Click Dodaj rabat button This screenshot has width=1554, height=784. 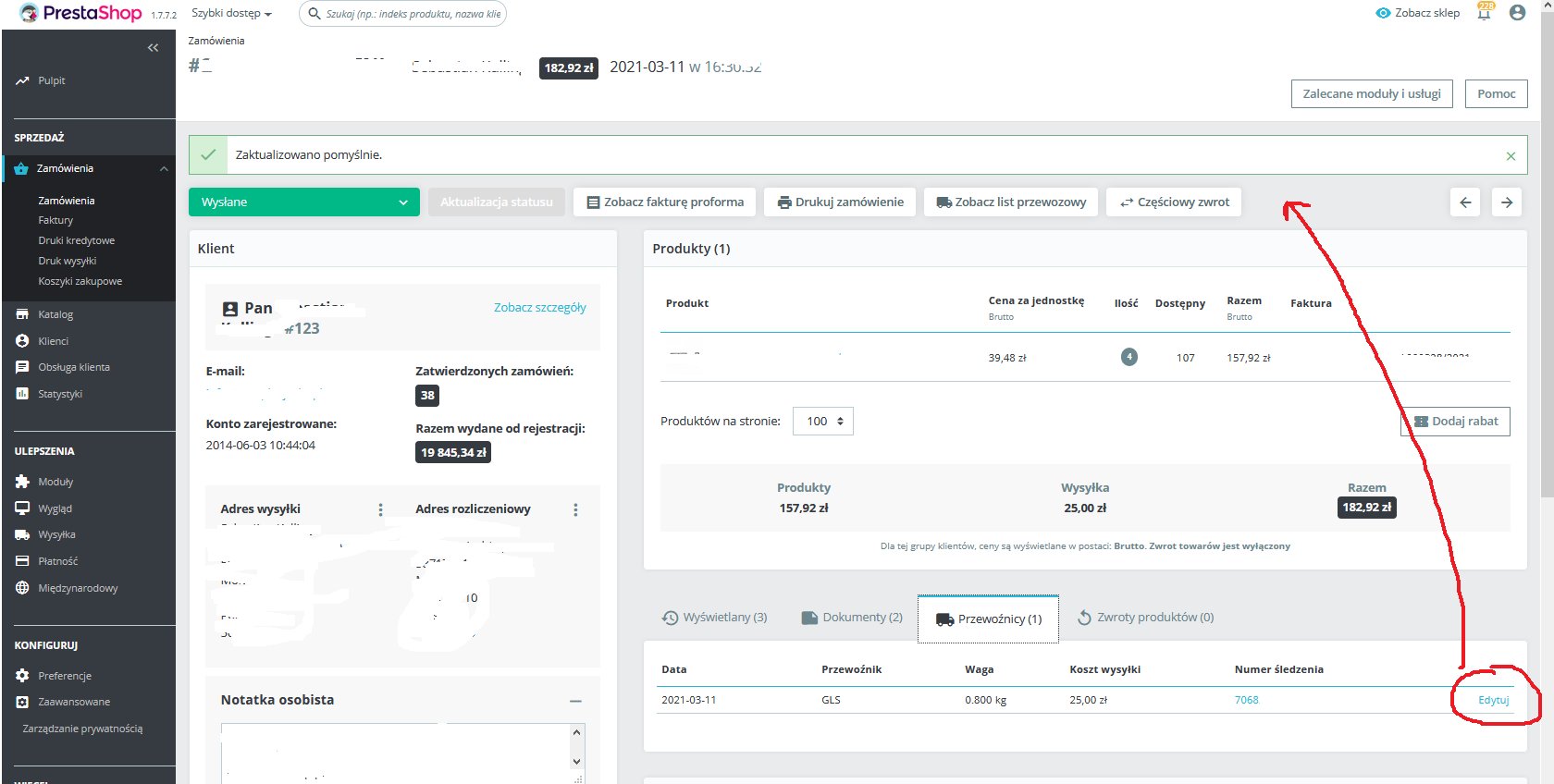coord(1456,422)
